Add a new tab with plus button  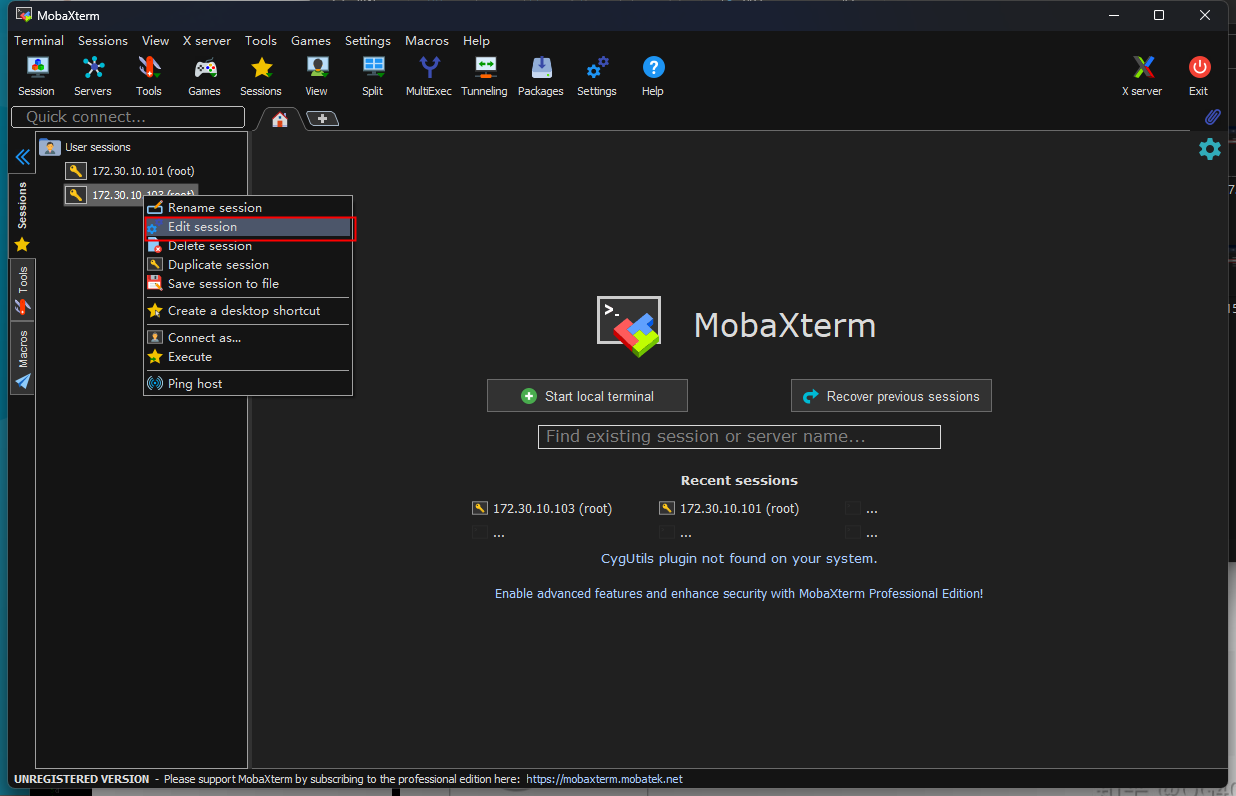[322, 119]
